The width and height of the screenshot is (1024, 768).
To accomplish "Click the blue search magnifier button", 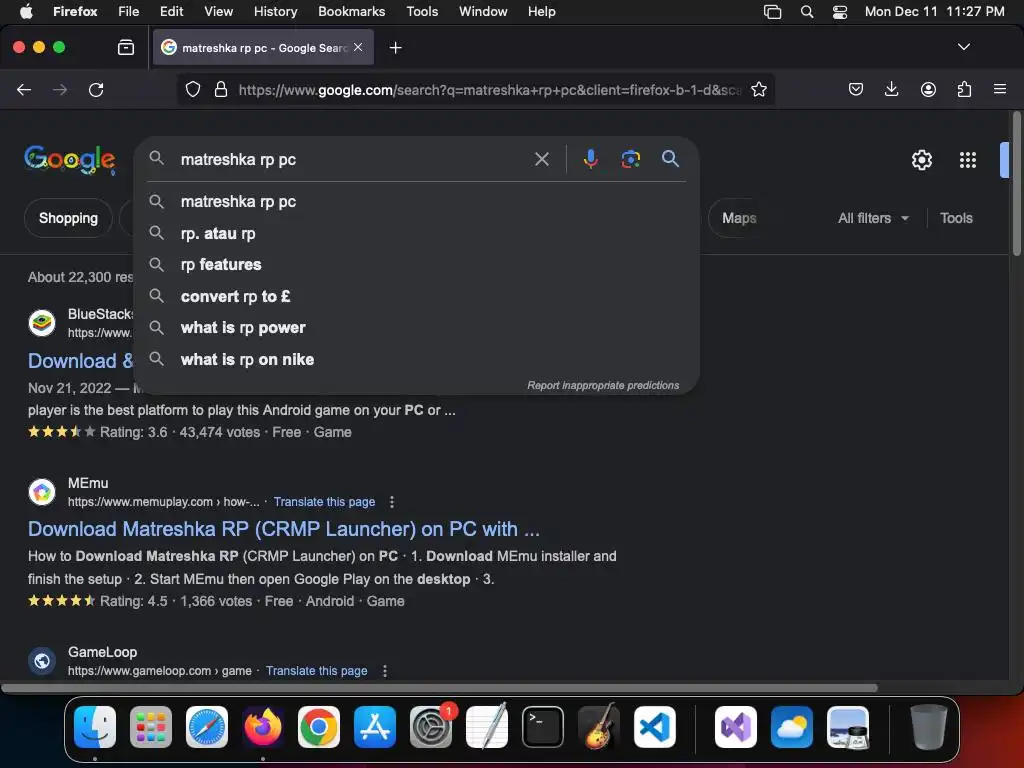I will 670,159.
